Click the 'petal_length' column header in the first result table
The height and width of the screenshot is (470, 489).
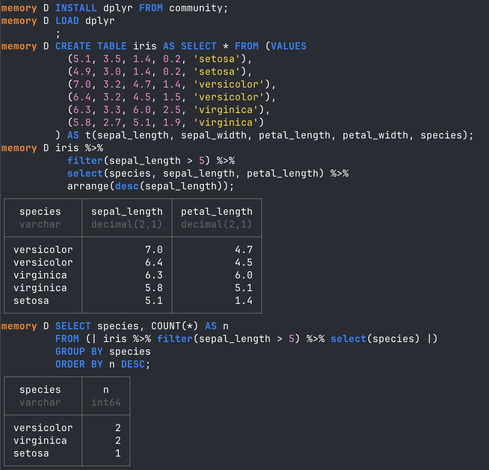(x=217, y=212)
